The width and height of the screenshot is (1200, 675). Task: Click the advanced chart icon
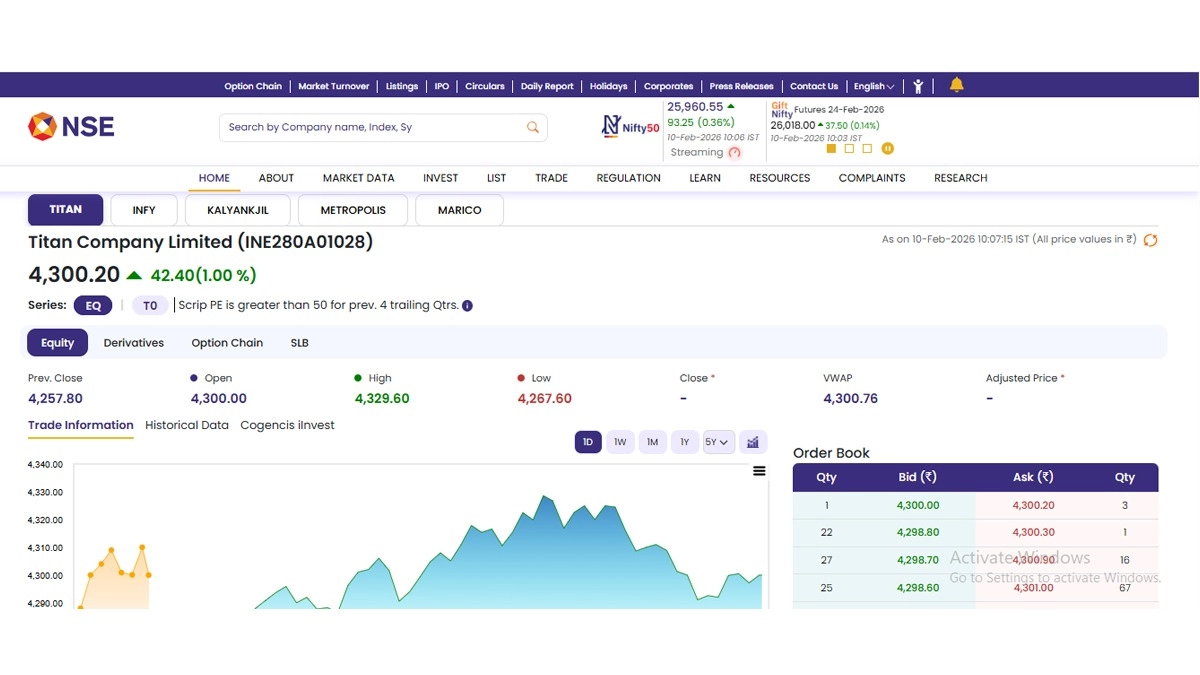pos(753,442)
